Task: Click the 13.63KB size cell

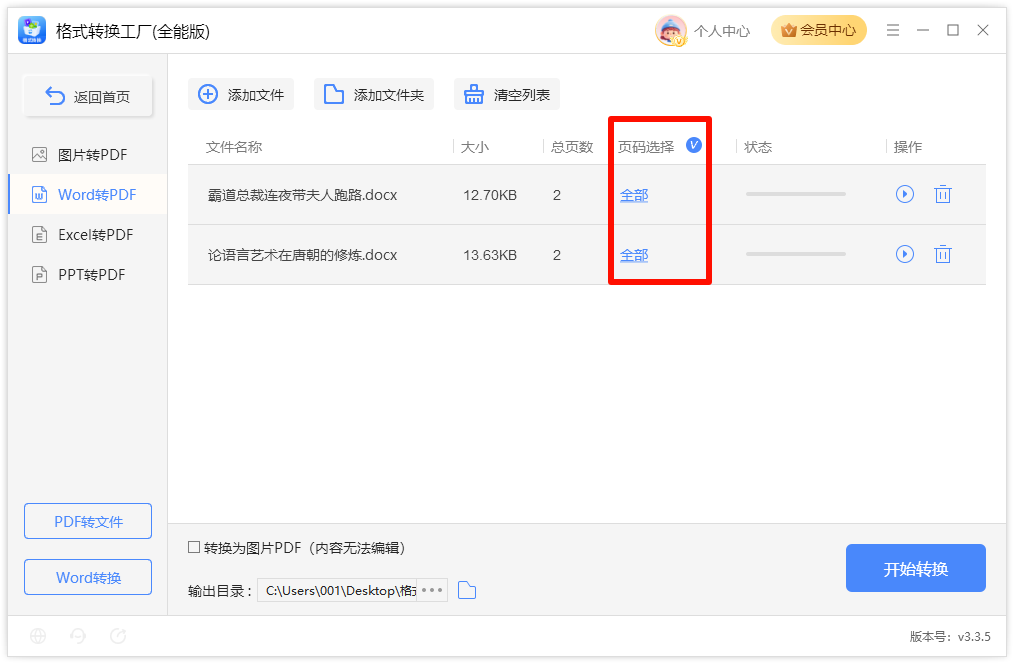Action: [490, 255]
